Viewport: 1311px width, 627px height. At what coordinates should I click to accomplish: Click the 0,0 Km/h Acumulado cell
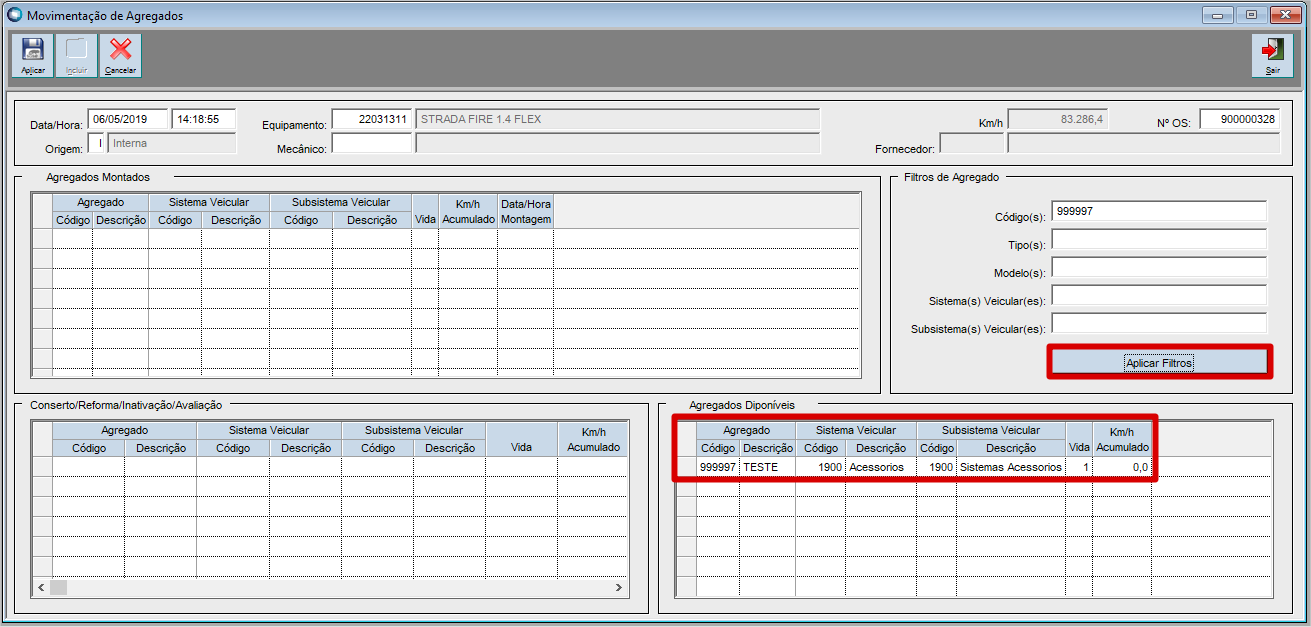pyautogui.click(x=1122, y=467)
